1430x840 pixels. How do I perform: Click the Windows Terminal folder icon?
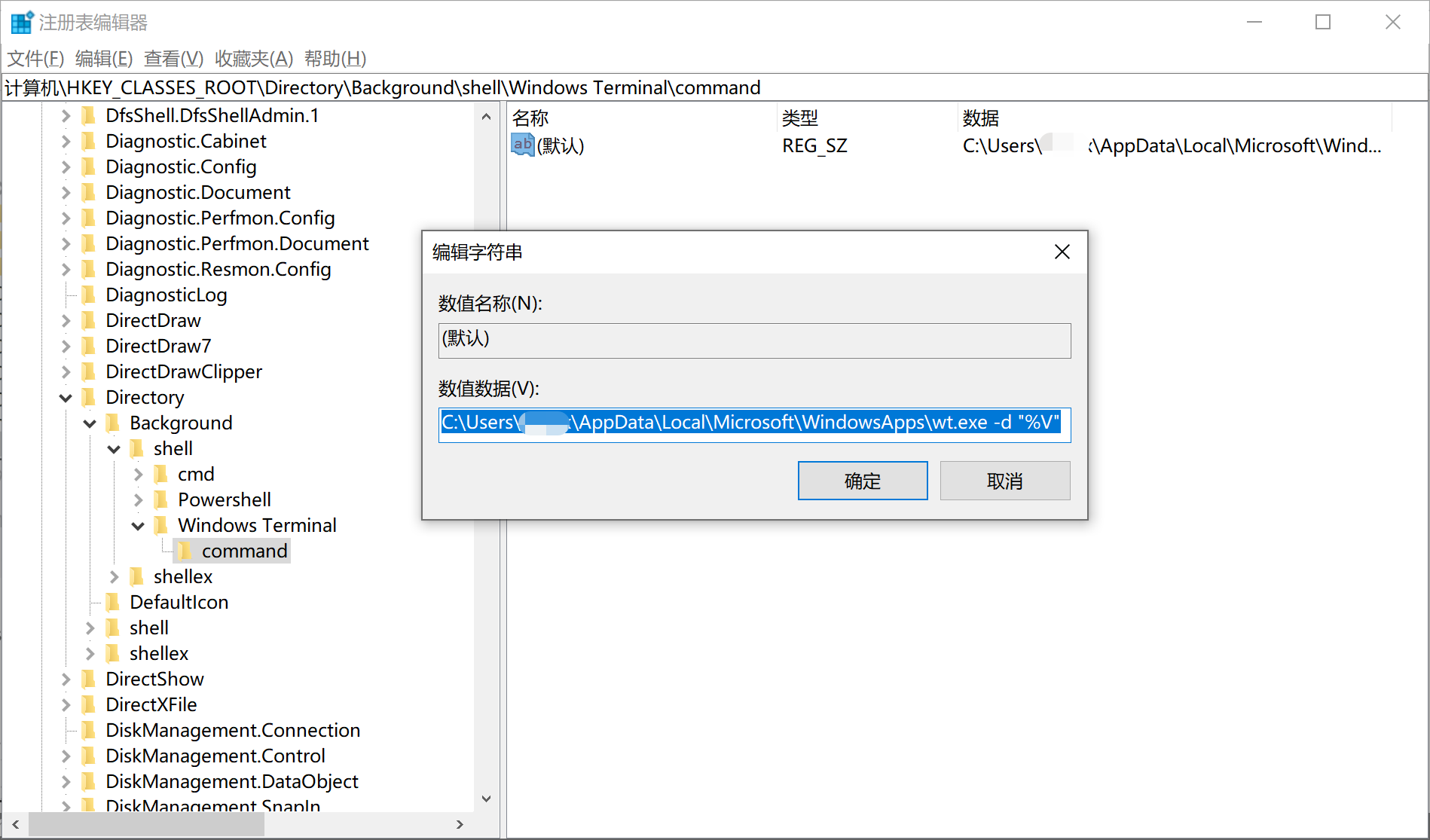coord(162,525)
